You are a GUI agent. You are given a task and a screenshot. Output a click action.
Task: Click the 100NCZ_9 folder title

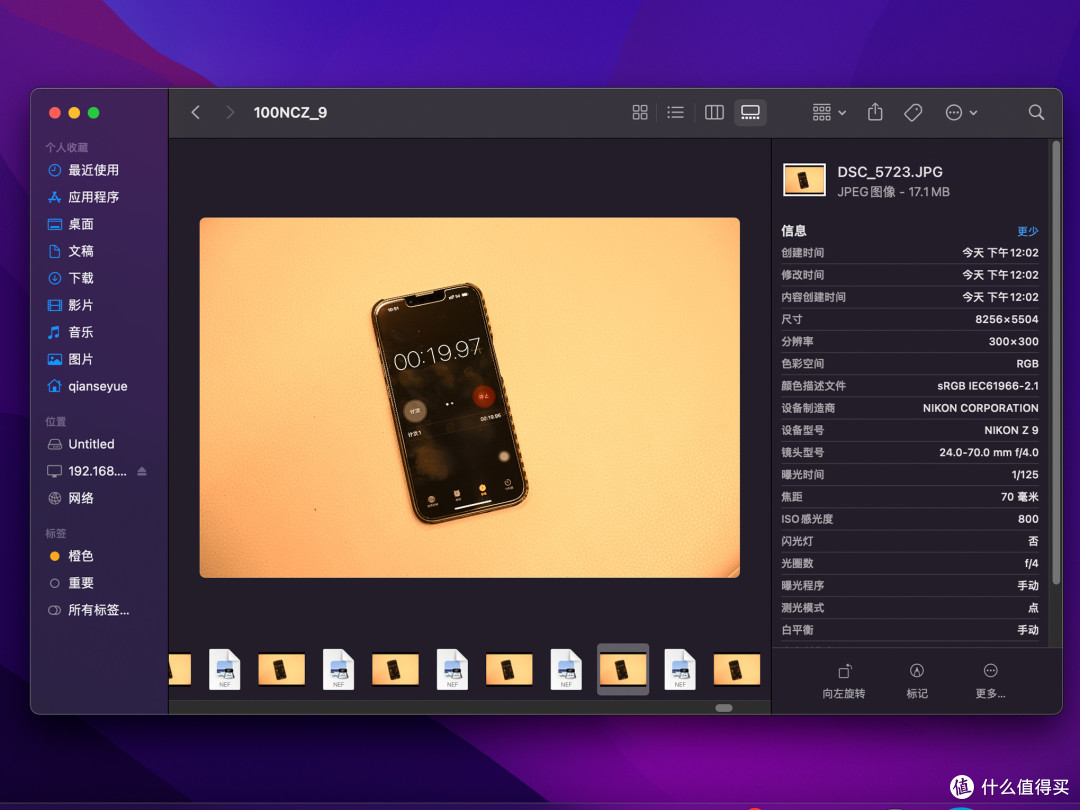click(x=290, y=112)
